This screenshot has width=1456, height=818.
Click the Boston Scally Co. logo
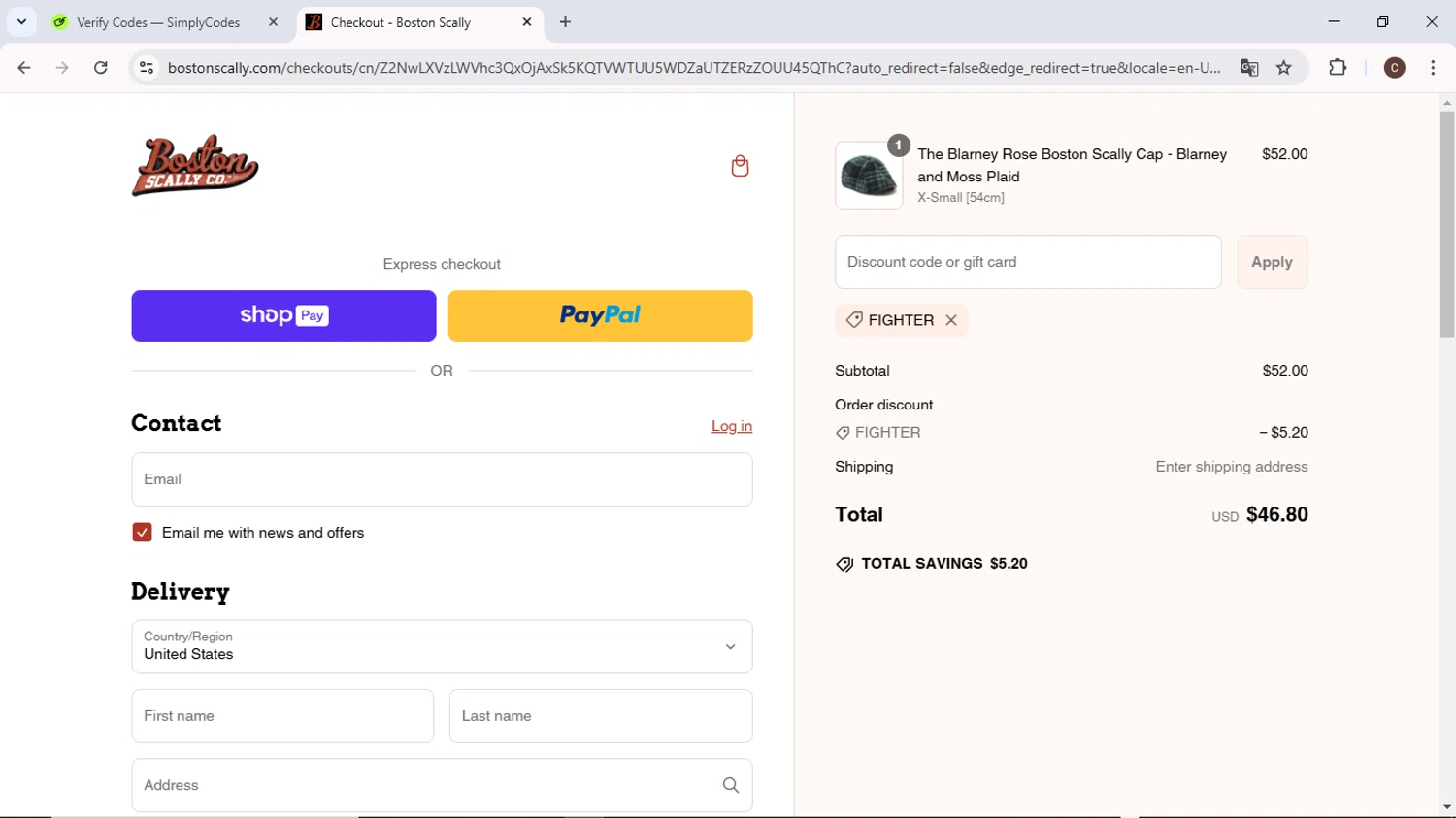coord(195,165)
